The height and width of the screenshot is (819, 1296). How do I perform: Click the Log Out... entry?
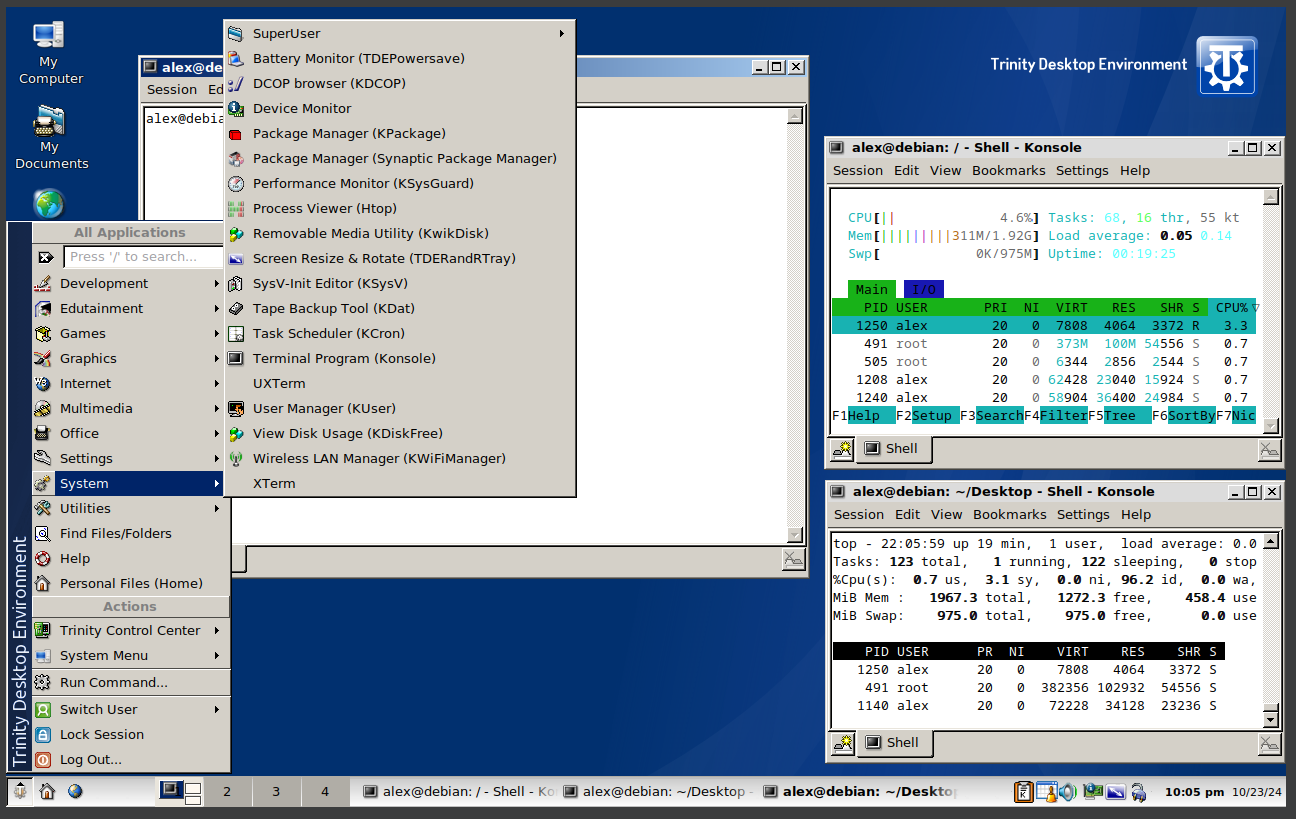[x=90, y=759]
